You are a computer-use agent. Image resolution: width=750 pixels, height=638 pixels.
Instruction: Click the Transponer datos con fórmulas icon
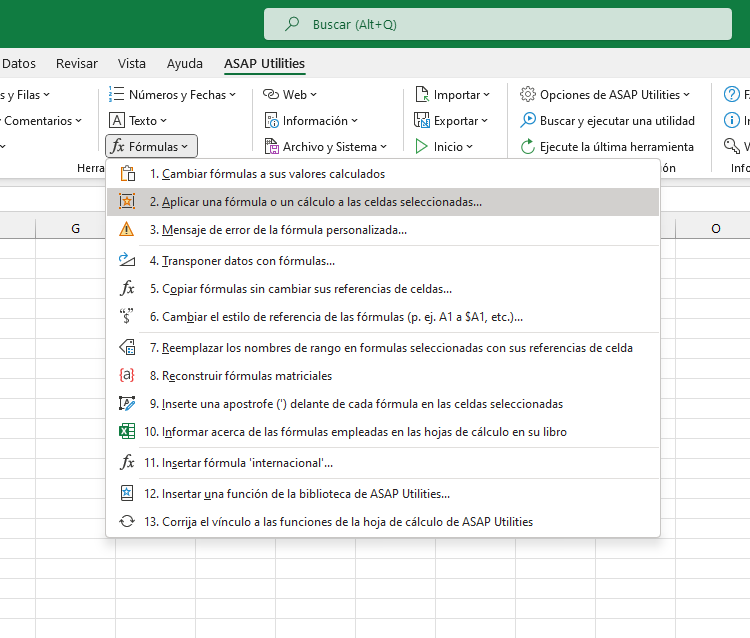pyautogui.click(x=127, y=260)
